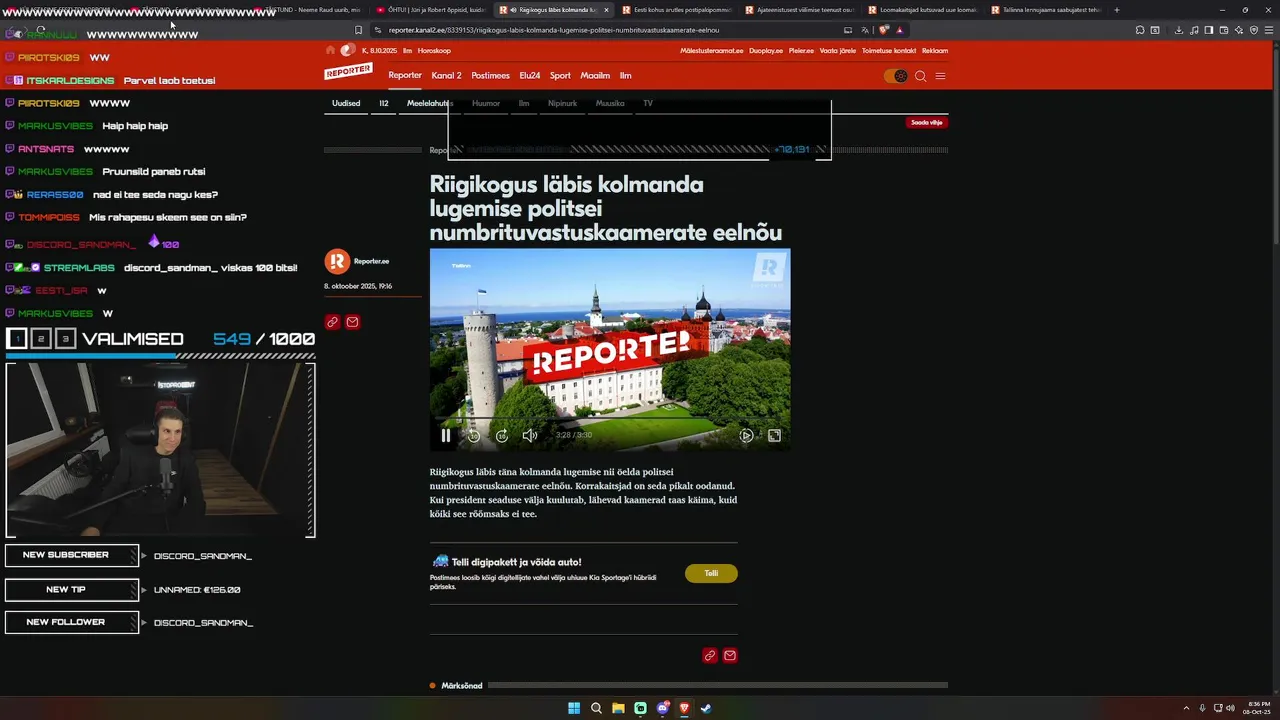The width and height of the screenshot is (1280, 720).
Task: Switch to the Nipinurk sub-tab
Action: point(562,103)
